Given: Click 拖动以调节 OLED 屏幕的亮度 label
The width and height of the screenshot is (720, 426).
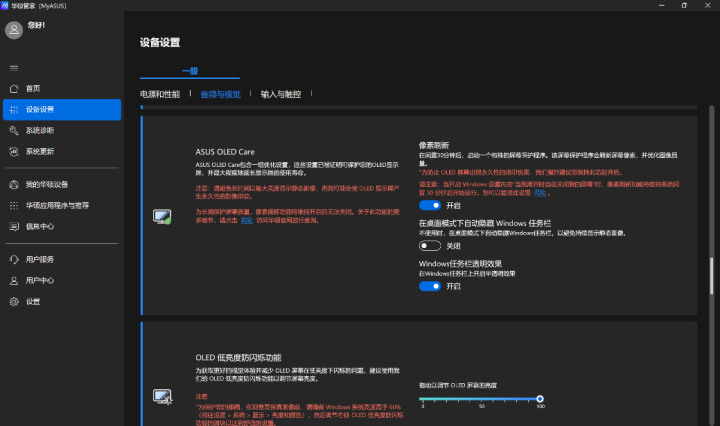Looking at the screenshot, I should pyautogui.click(x=458, y=386).
